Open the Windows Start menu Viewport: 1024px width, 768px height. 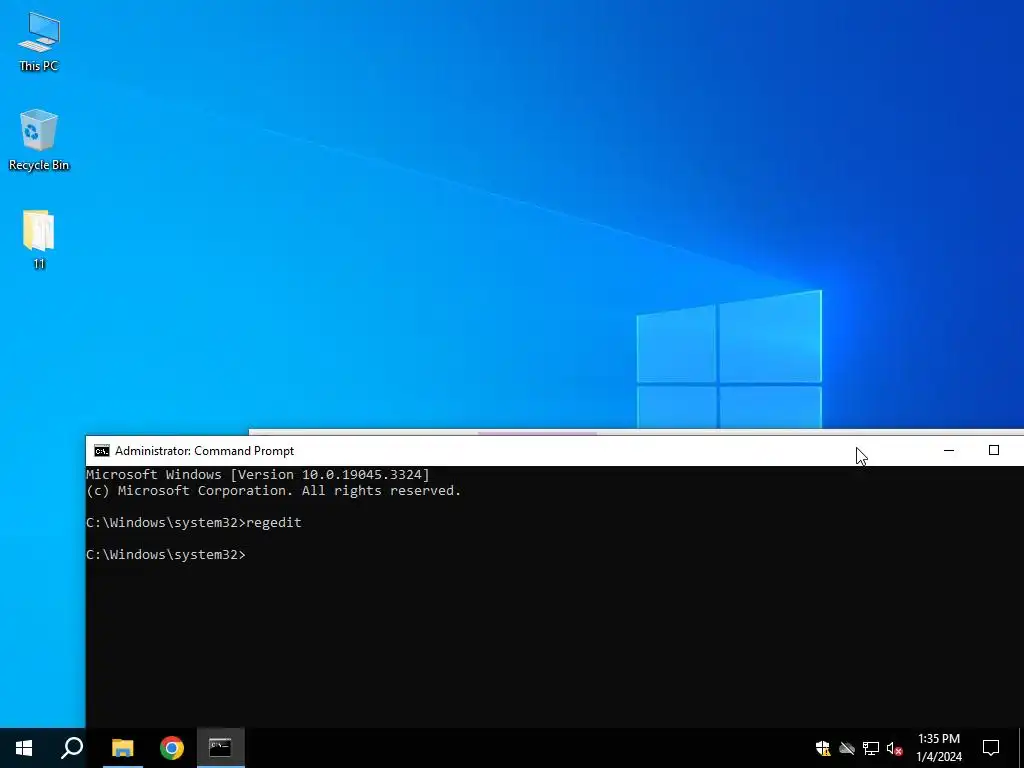[24, 748]
